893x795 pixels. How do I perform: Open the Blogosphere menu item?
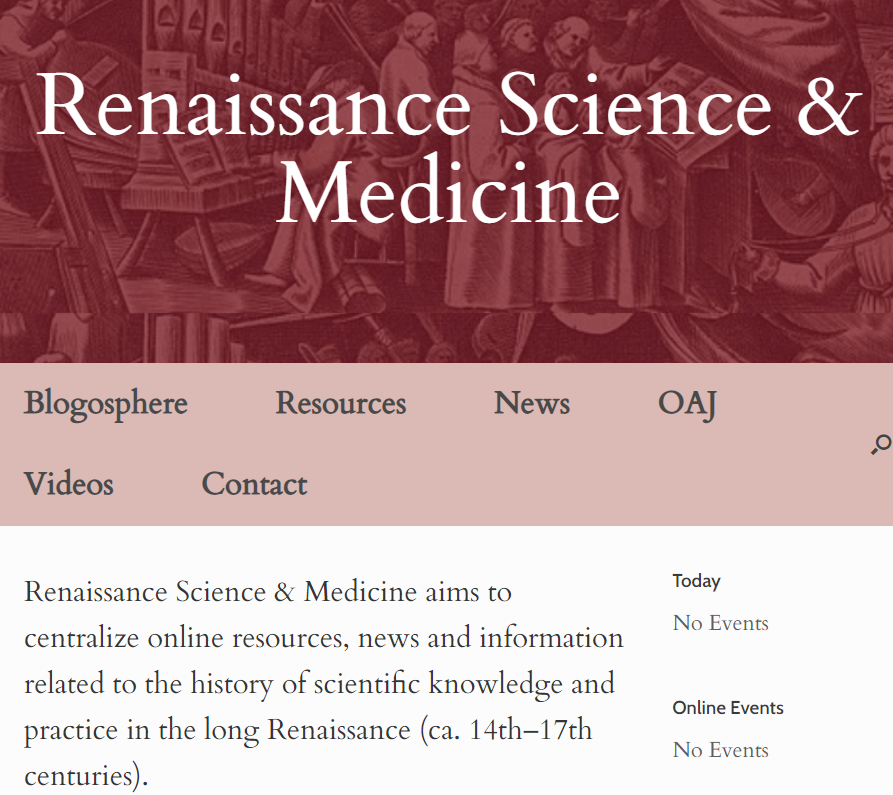105,404
